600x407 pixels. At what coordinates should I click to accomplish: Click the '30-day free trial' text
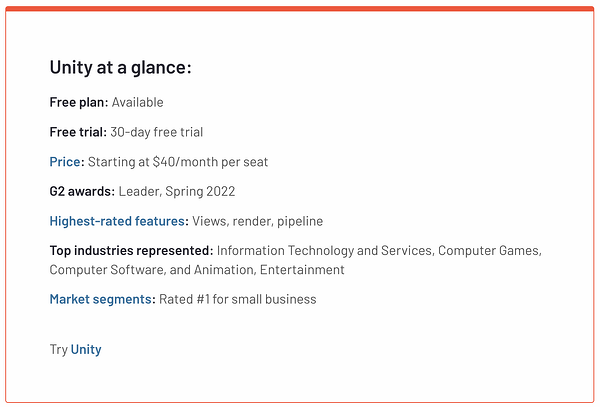click(x=157, y=132)
